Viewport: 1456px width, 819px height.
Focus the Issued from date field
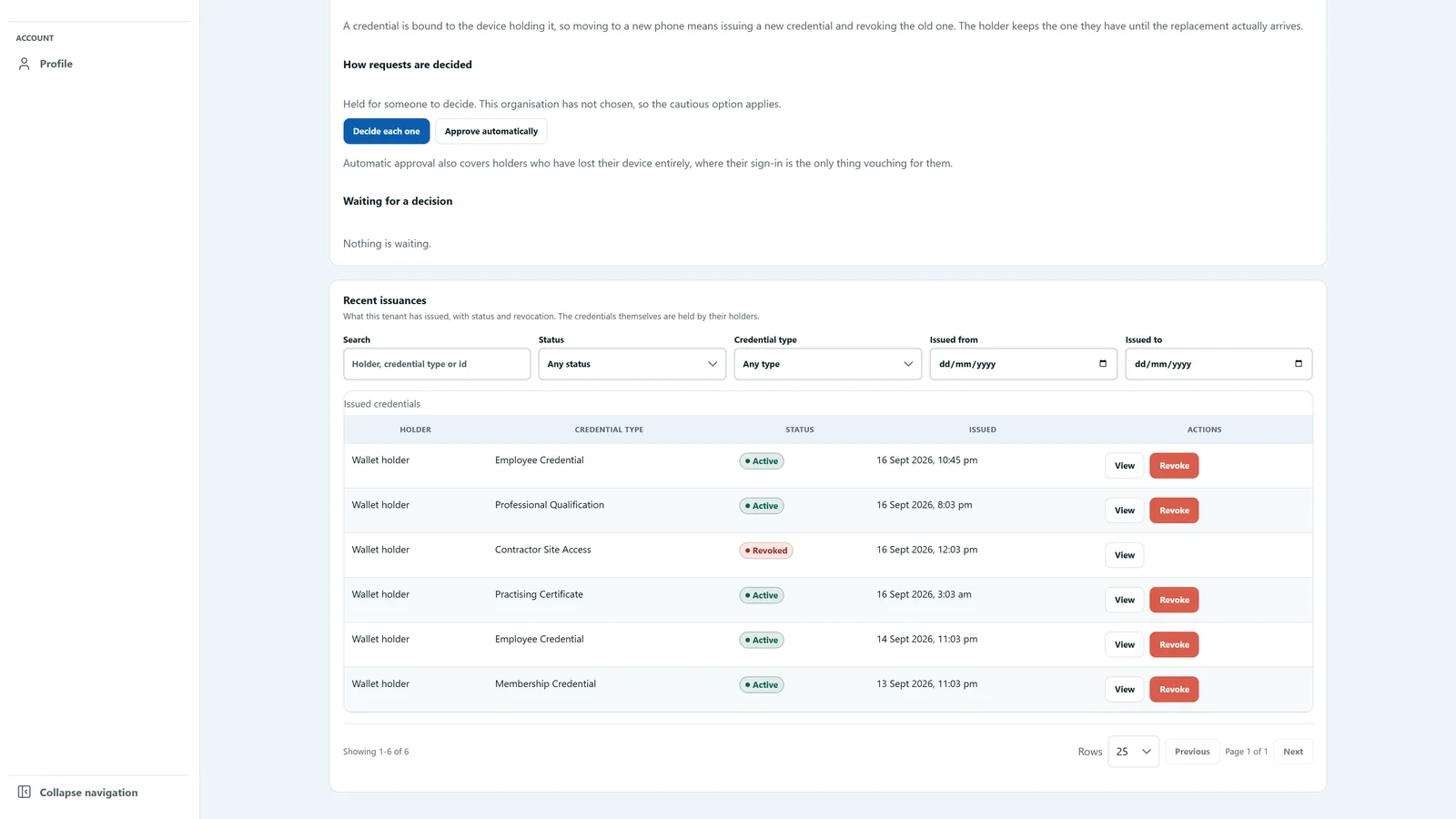tap(1024, 364)
